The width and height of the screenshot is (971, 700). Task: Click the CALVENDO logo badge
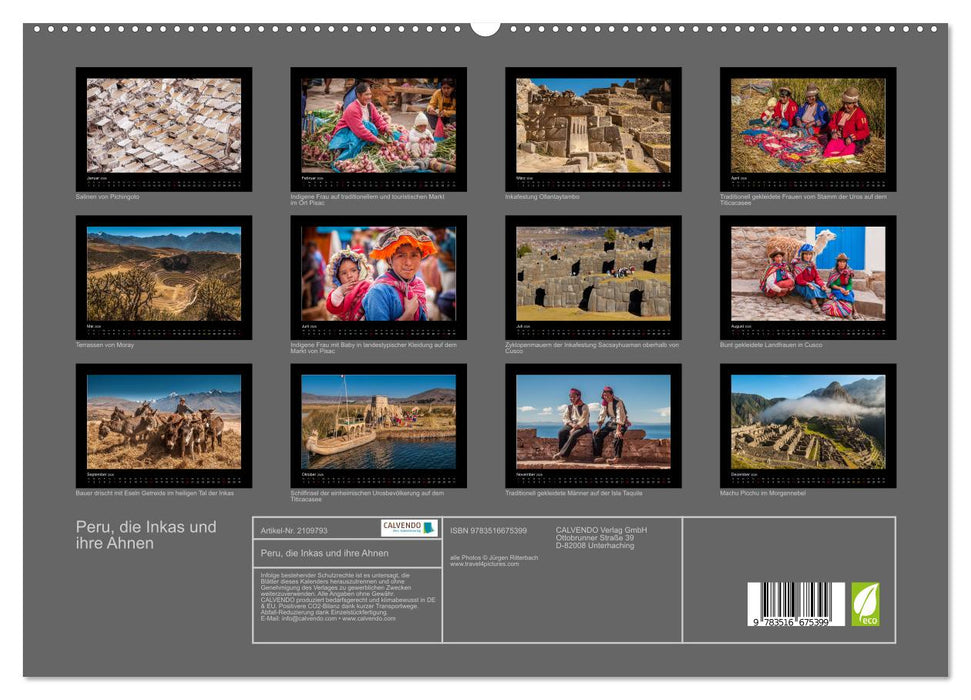tap(409, 528)
